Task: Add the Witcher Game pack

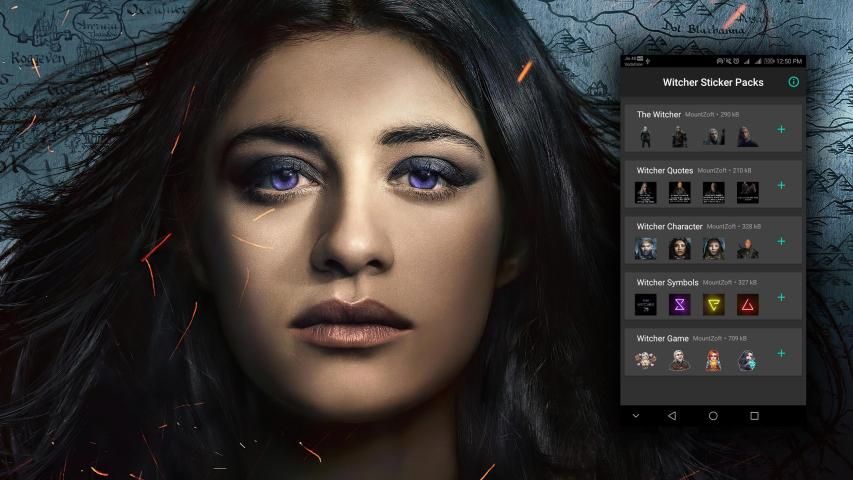Action: [781, 353]
